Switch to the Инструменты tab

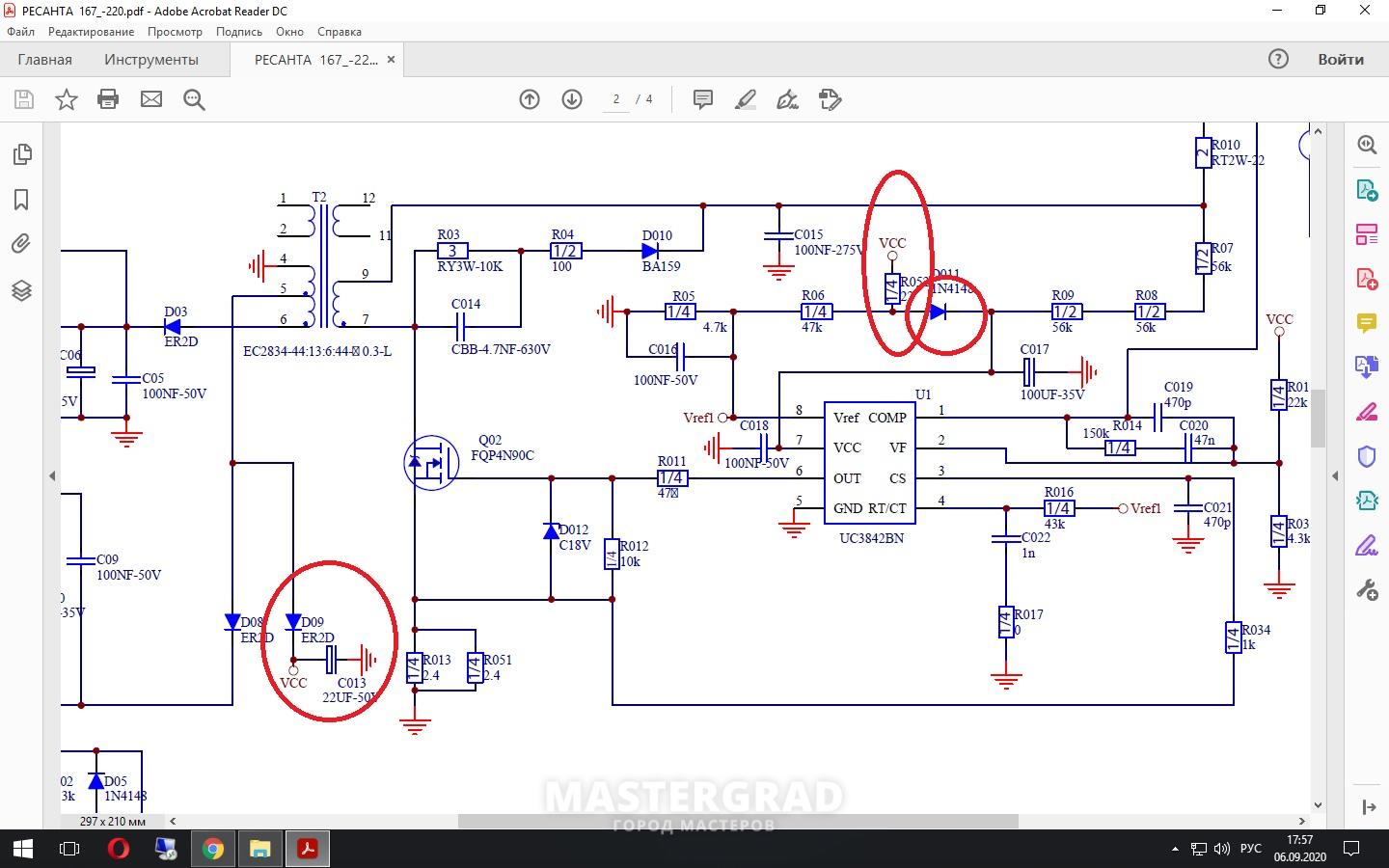pos(151,59)
